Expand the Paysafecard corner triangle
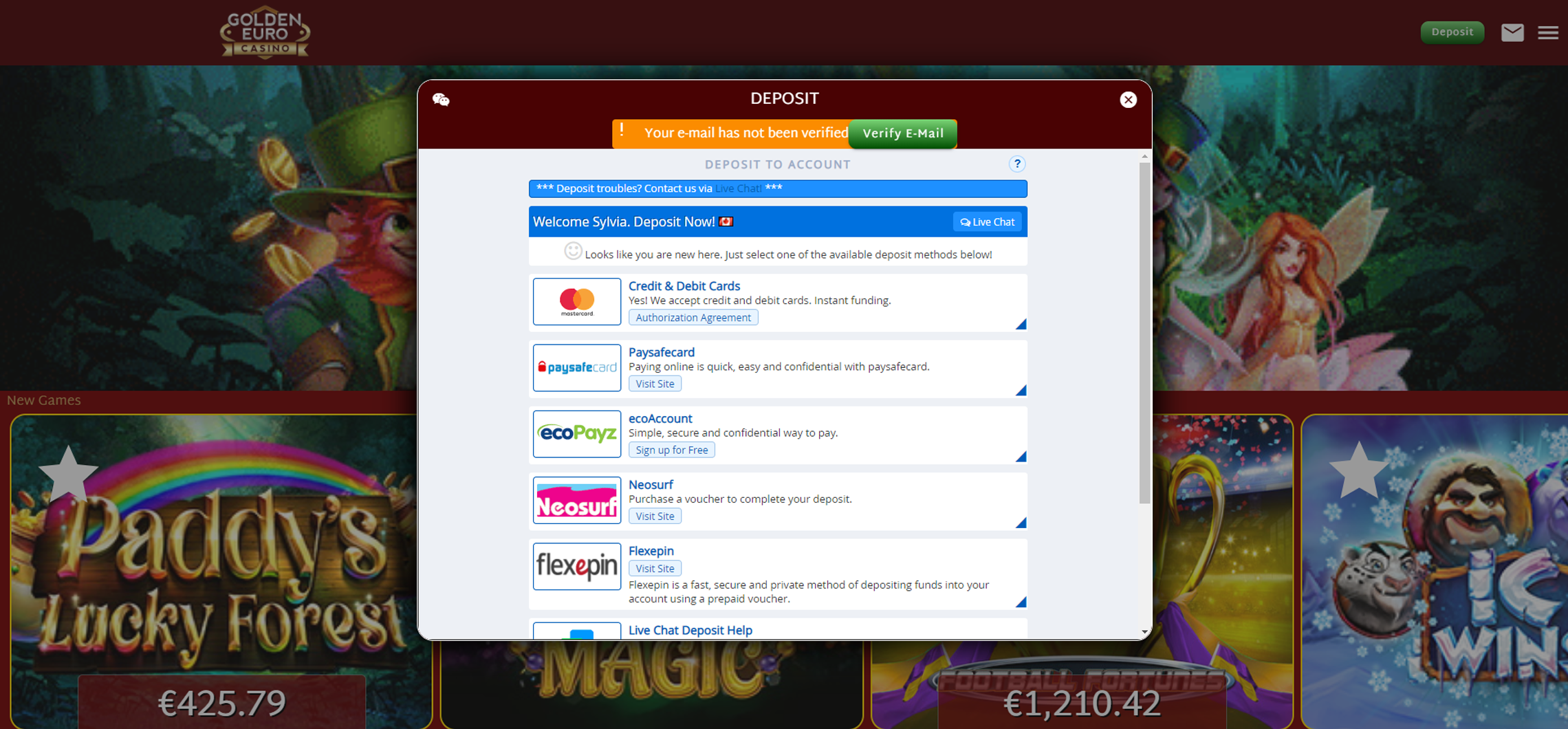This screenshot has height=729, width=1568. click(1021, 391)
